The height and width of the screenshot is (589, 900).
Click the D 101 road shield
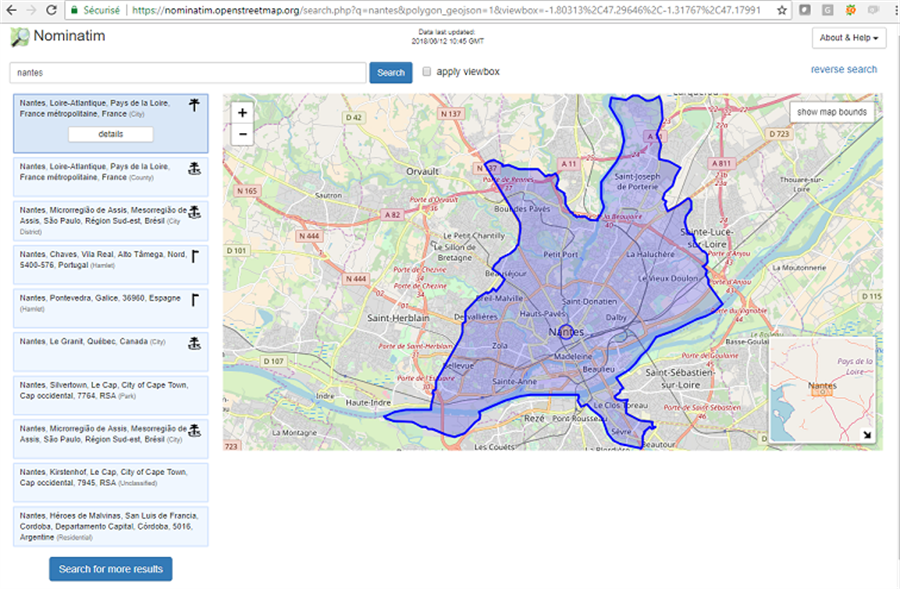[x=236, y=250]
